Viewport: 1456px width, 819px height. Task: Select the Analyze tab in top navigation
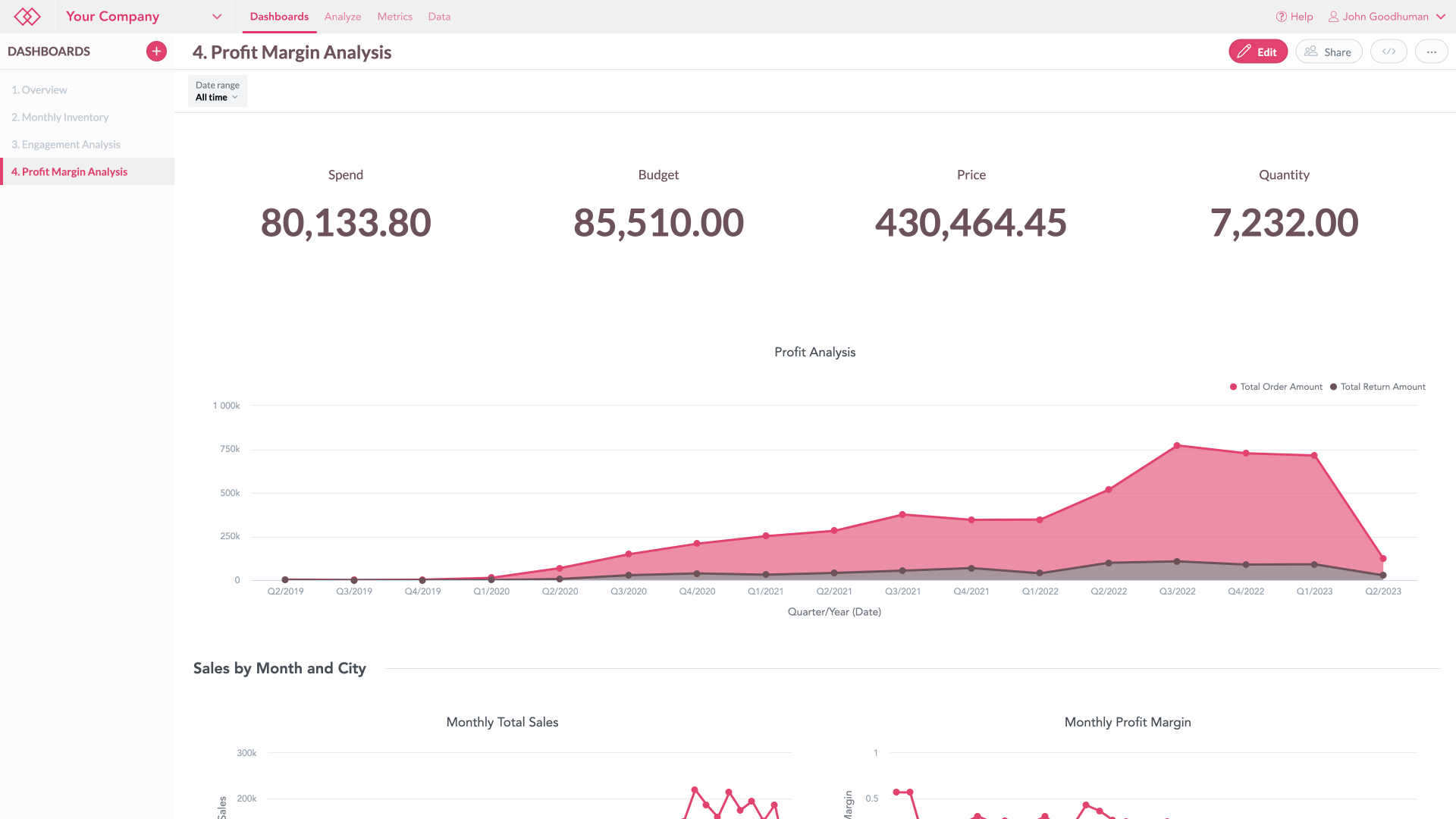(x=343, y=16)
